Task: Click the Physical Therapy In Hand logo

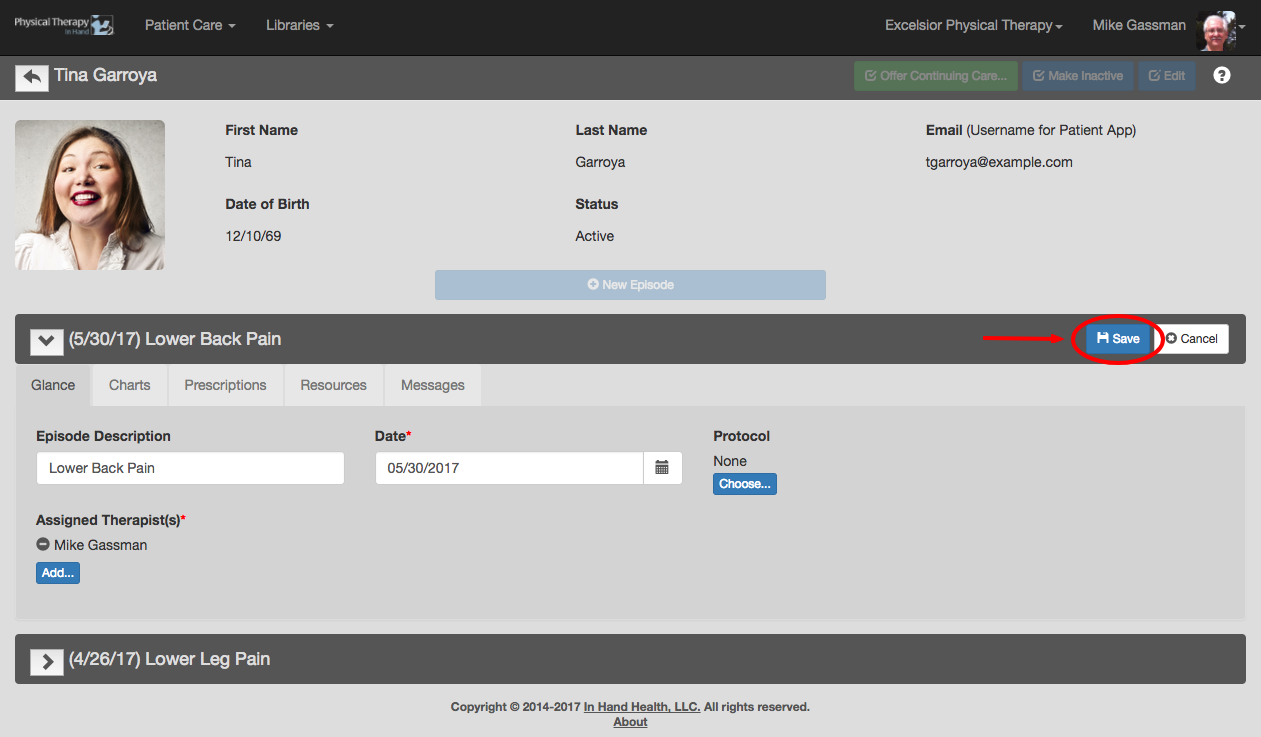Action: click(x=64, y=24)
